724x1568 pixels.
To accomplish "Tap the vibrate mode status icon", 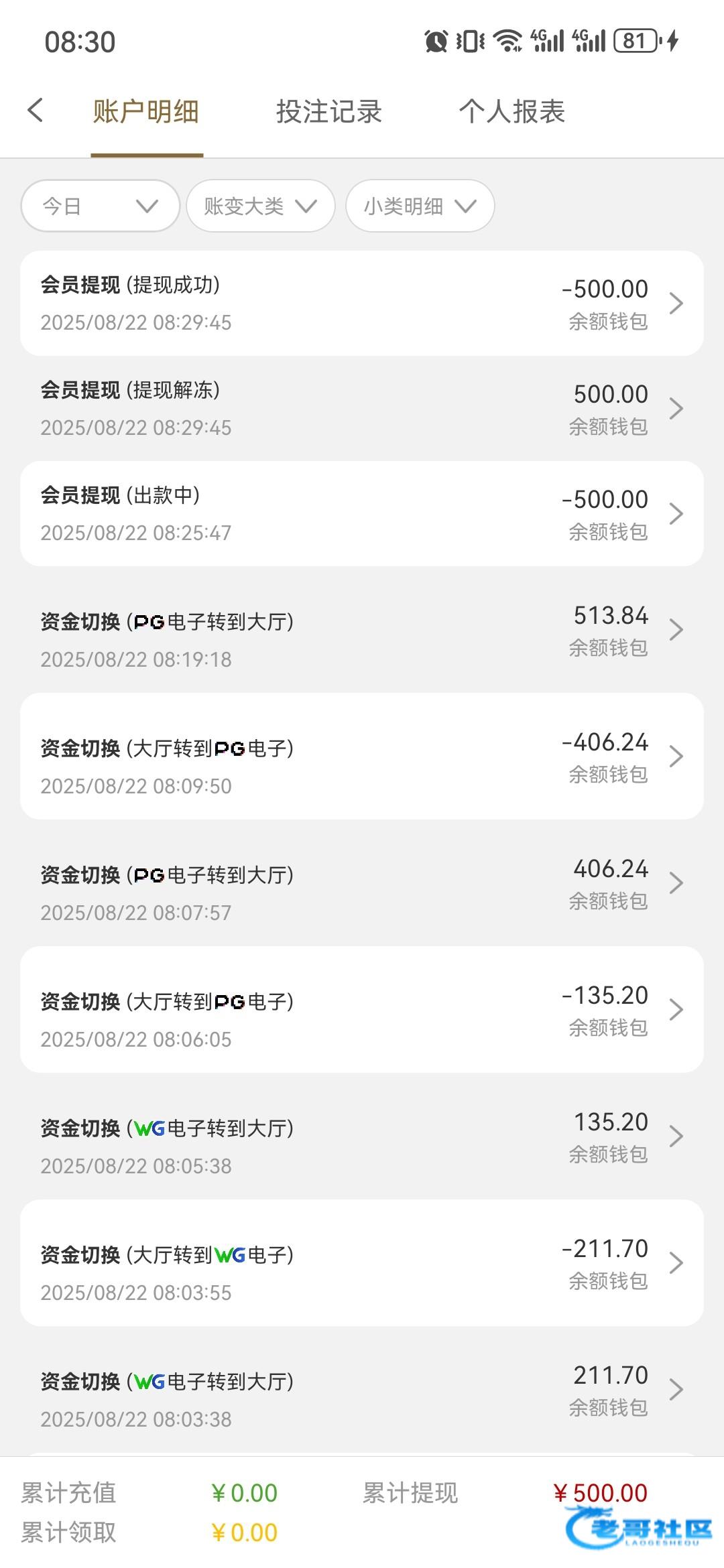I will pyautogui.click(x=471, y=42).
